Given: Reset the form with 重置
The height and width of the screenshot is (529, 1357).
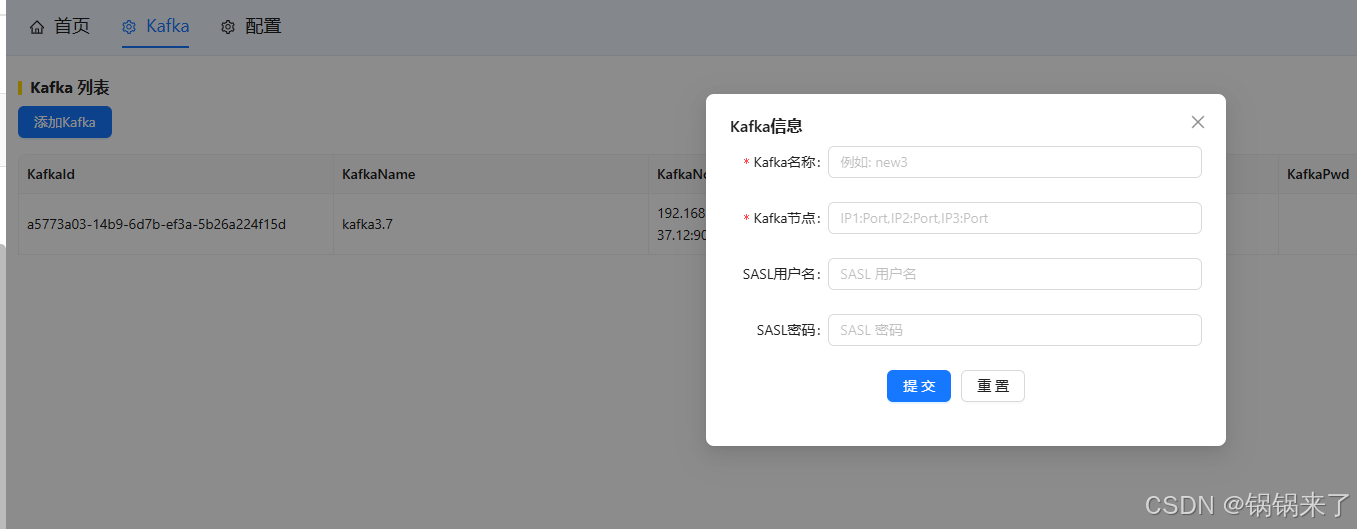Looking at the screenshot, I should [x=993, y=386].
